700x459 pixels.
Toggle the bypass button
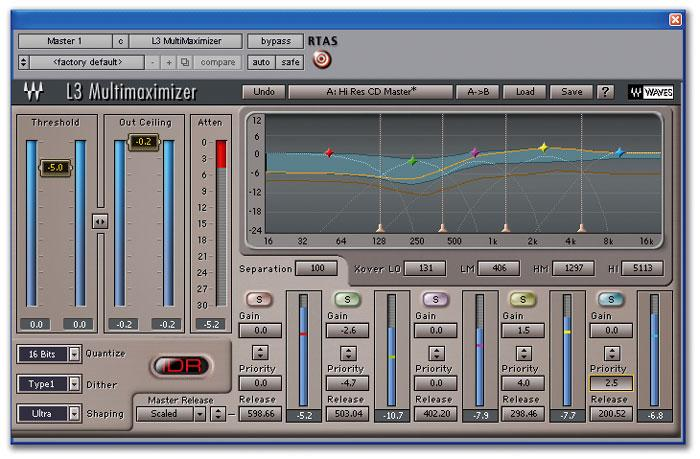(275, 41)
